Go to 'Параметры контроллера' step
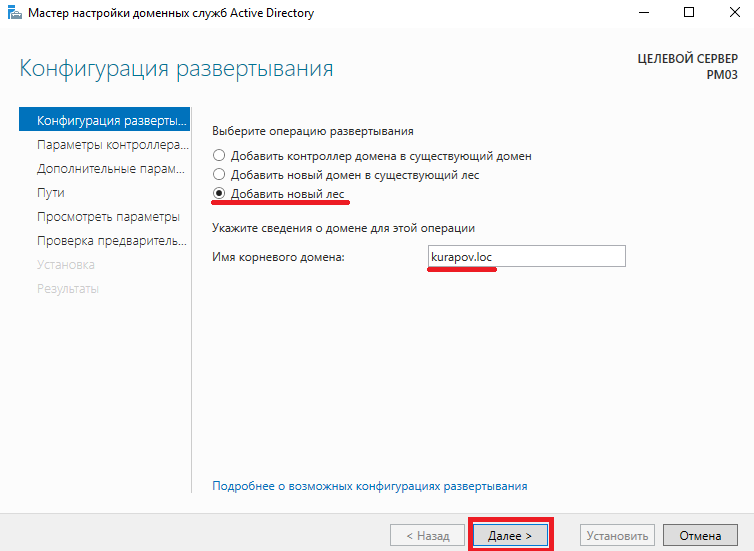The image size is (754, 551). point(104,144)
